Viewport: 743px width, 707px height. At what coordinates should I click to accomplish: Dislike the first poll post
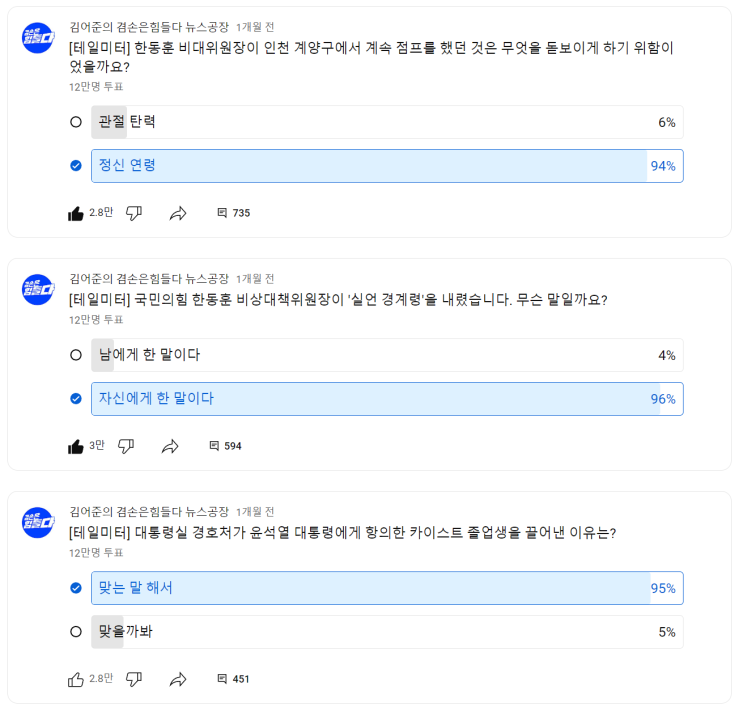pyautogui.click(x=134, y=213)
